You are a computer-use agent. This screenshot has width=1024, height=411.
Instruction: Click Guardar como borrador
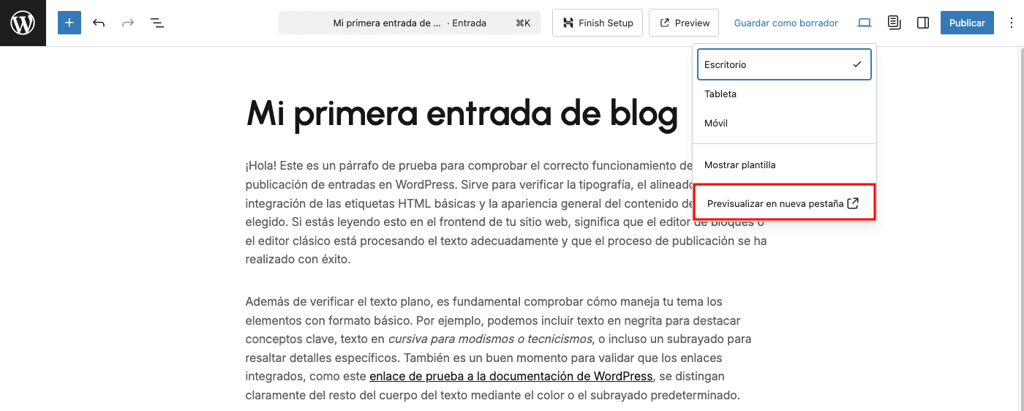[786, 23]
